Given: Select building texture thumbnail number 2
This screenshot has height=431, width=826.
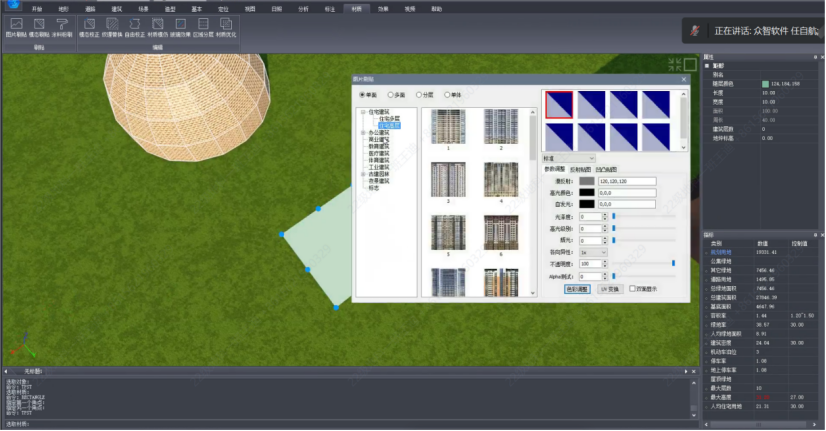Looking at the screenshot, I should coord(503,125).
